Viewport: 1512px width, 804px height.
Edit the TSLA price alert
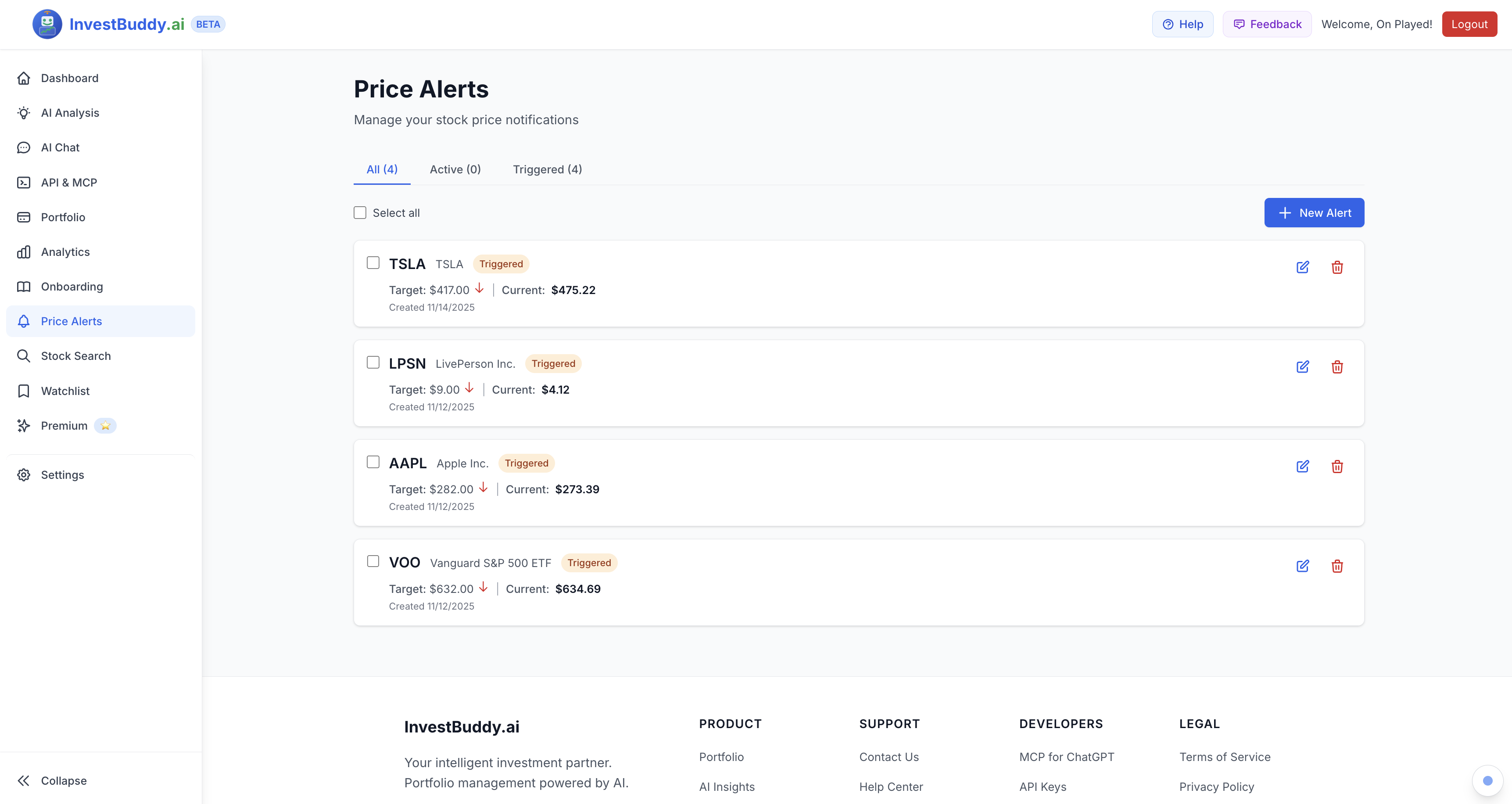1302,267
